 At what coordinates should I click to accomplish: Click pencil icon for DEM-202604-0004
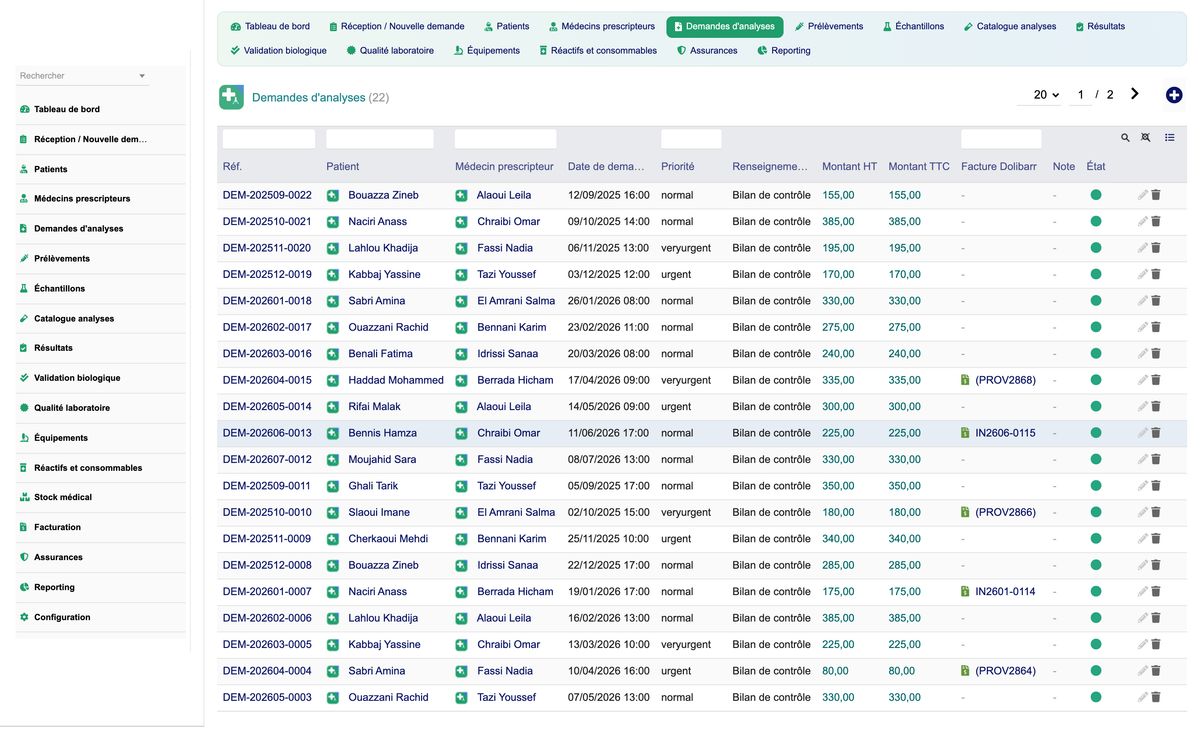pyautogui.click(x=1143, y=671)
